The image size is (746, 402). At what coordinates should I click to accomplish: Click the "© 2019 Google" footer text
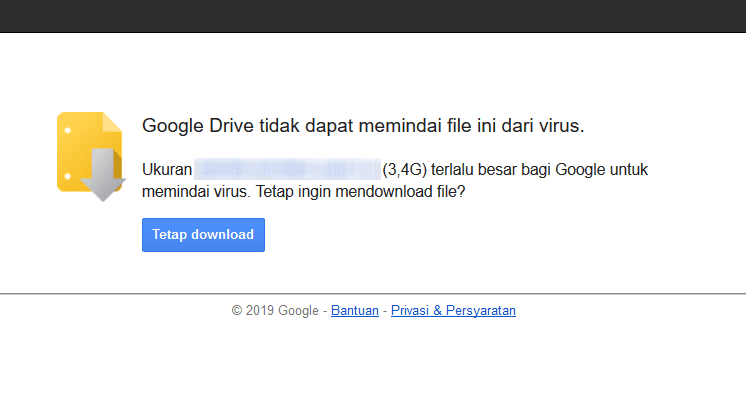(x=275, y=311)
